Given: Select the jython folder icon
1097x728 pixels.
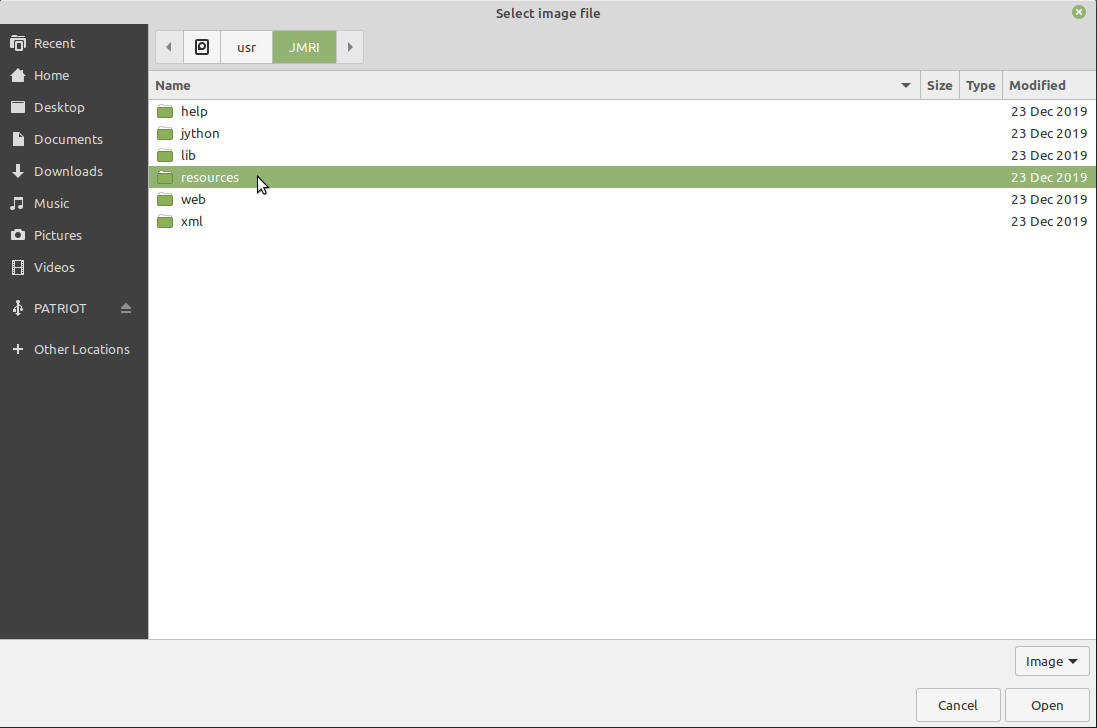Looking at the screenshot, I should (165, 134).
